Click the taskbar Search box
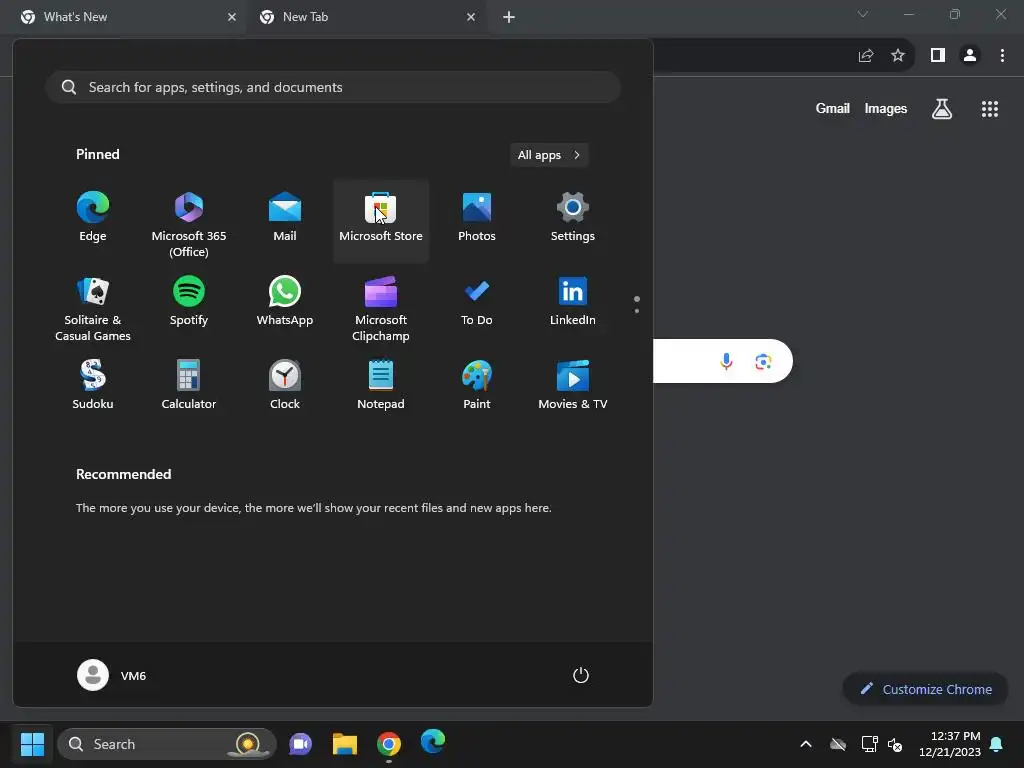Viewport: 1024px width, 768px height. coord(167,744)
